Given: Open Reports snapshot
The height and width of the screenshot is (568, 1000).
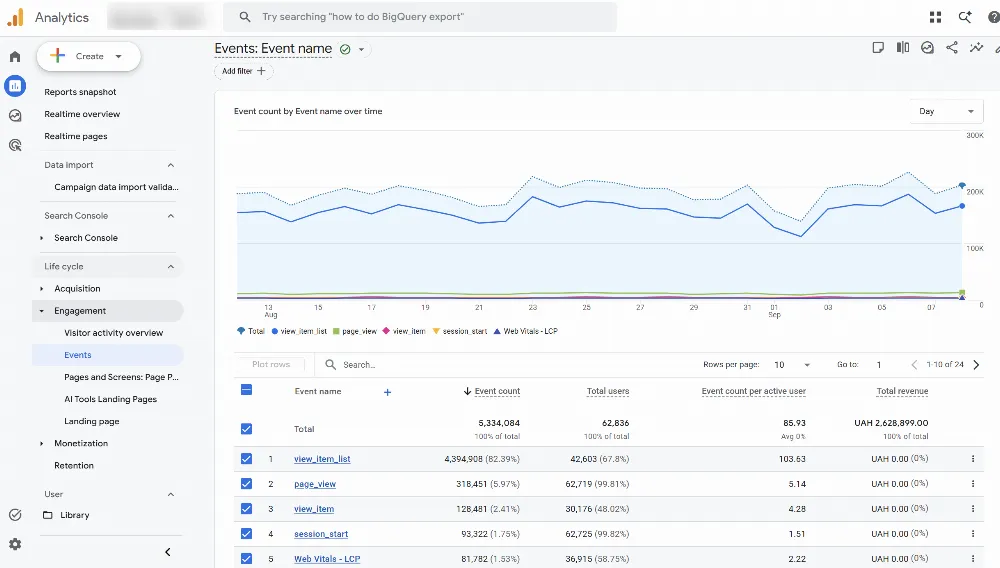Looking at the screenshot, I should coord(80,92).
